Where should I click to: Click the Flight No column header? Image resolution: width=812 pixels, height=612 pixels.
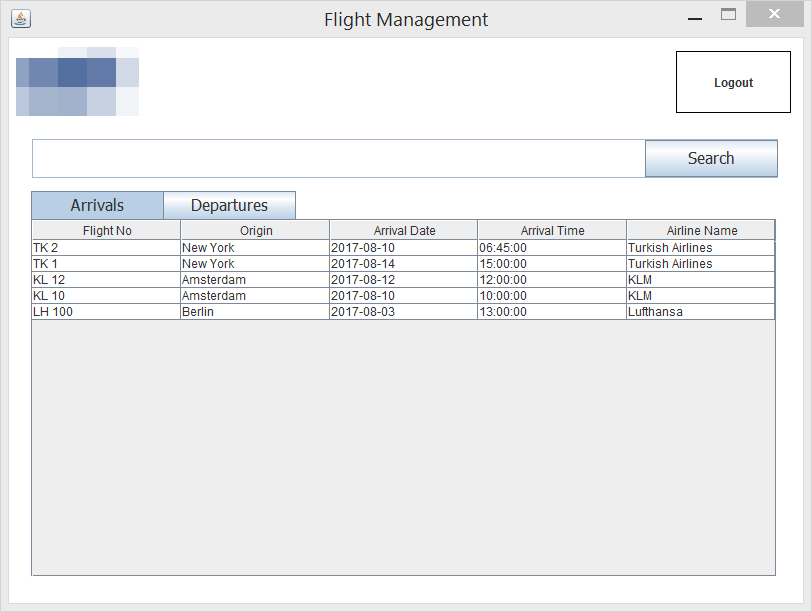click(106, 230)
